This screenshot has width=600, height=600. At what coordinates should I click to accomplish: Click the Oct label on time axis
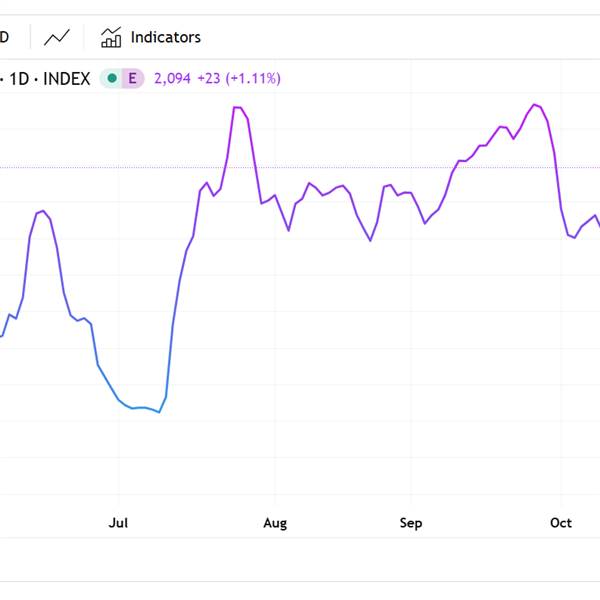click(561, 523)
